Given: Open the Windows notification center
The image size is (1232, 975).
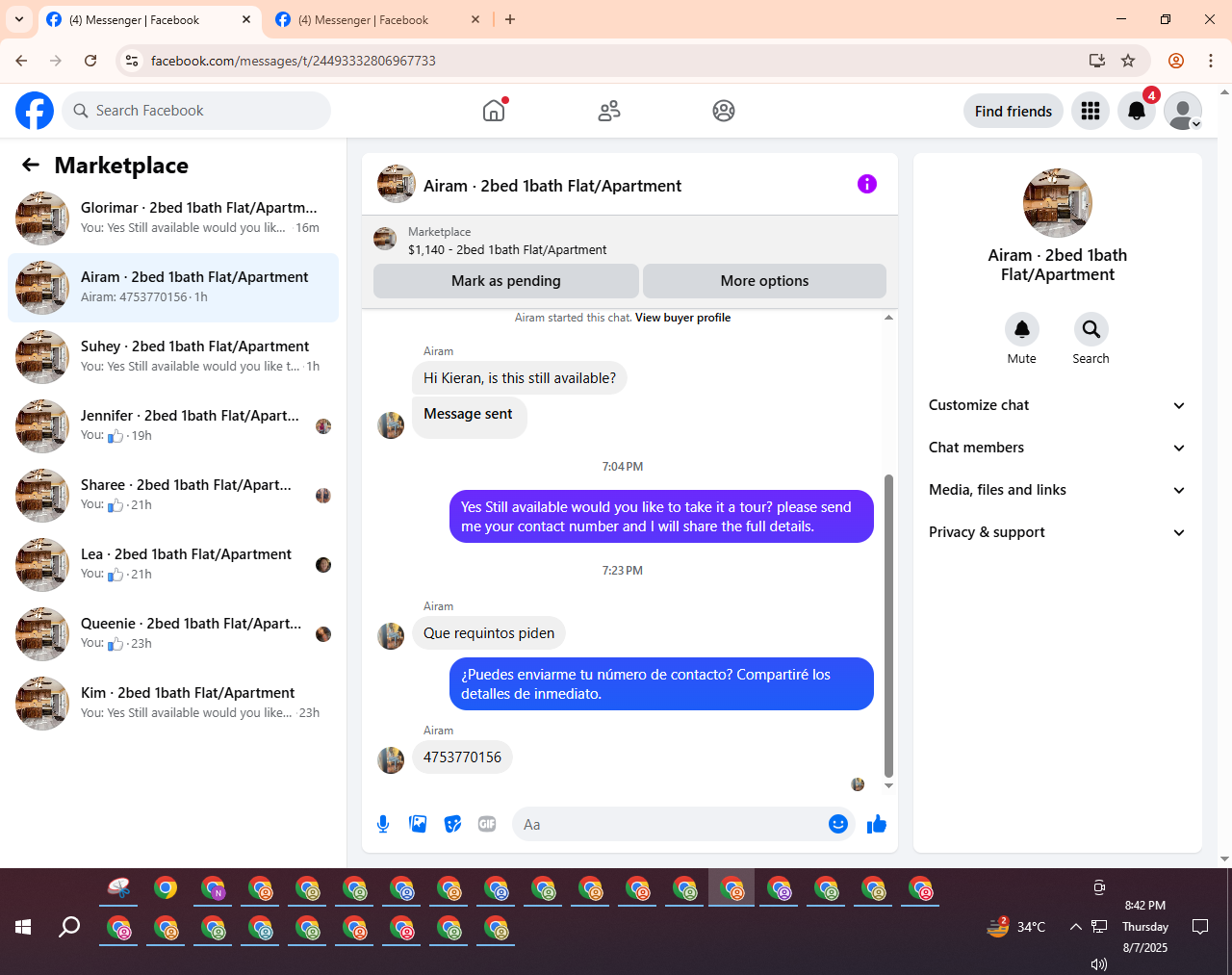Looking at the screenshot, I should coord(1200,927).
